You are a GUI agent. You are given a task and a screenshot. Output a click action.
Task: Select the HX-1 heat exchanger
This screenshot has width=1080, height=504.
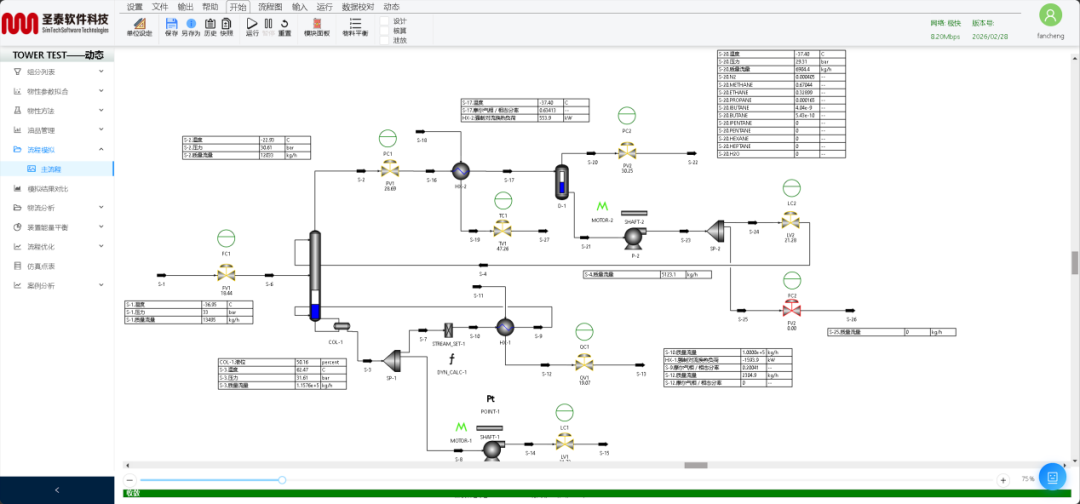(505, 326)
